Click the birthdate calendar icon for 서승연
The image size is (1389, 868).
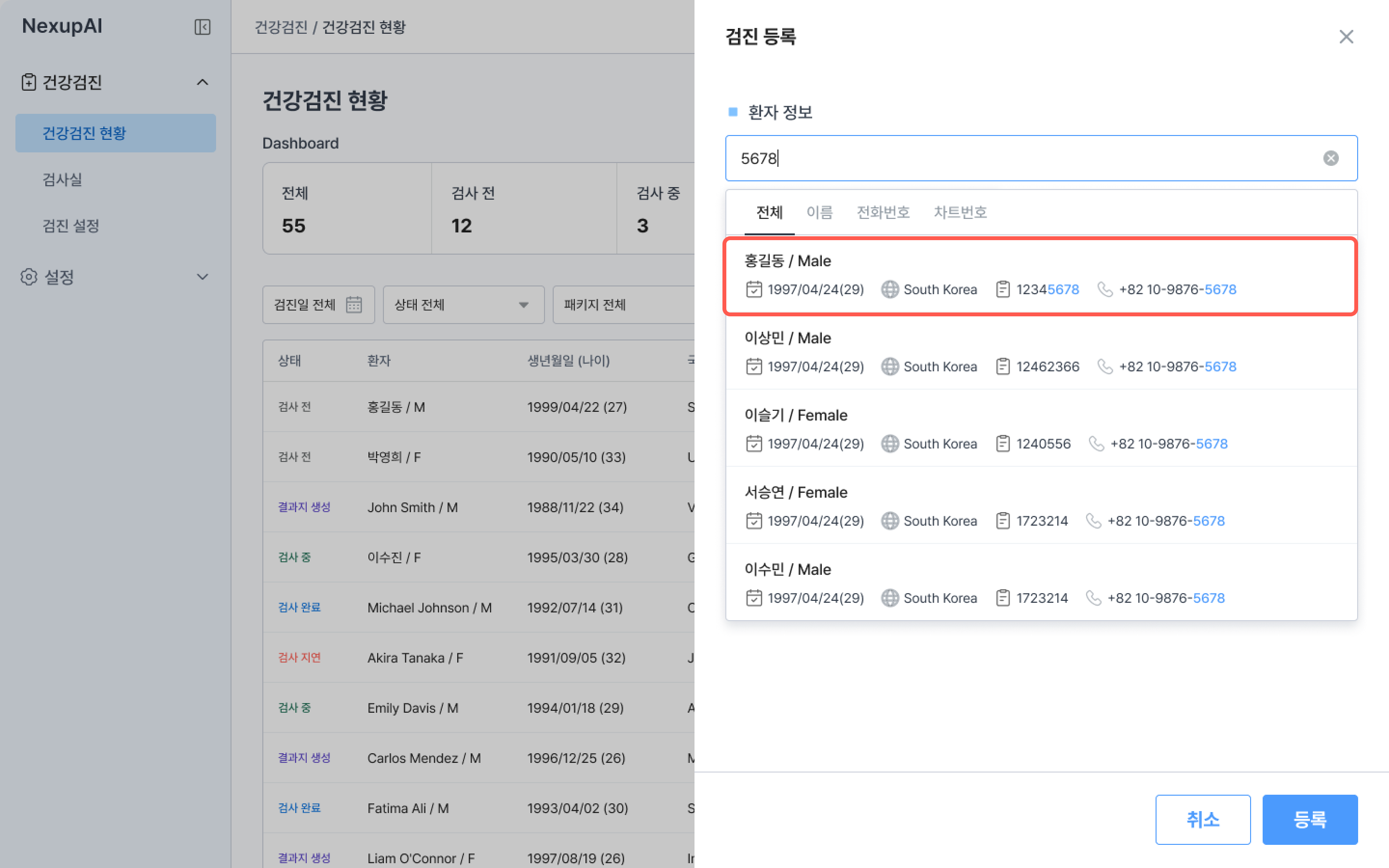(x=754, y=521)
